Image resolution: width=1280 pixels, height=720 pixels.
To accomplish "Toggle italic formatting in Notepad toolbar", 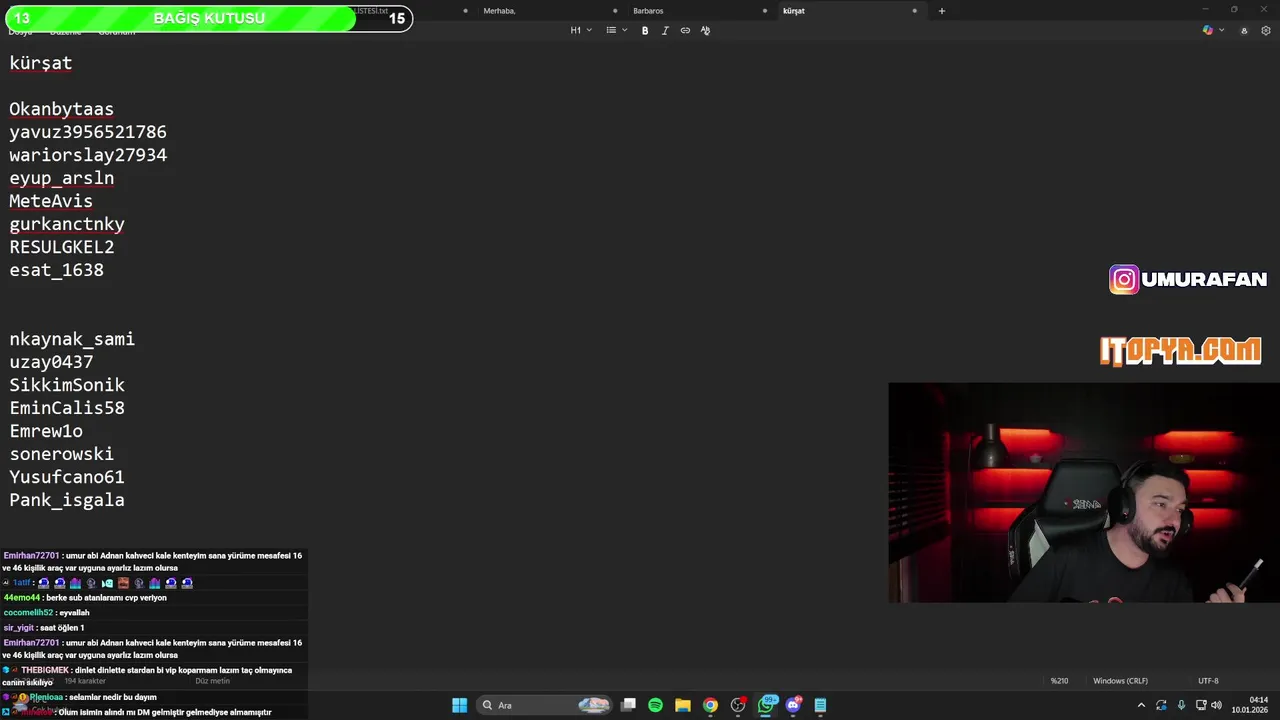I will pos(665,31).
